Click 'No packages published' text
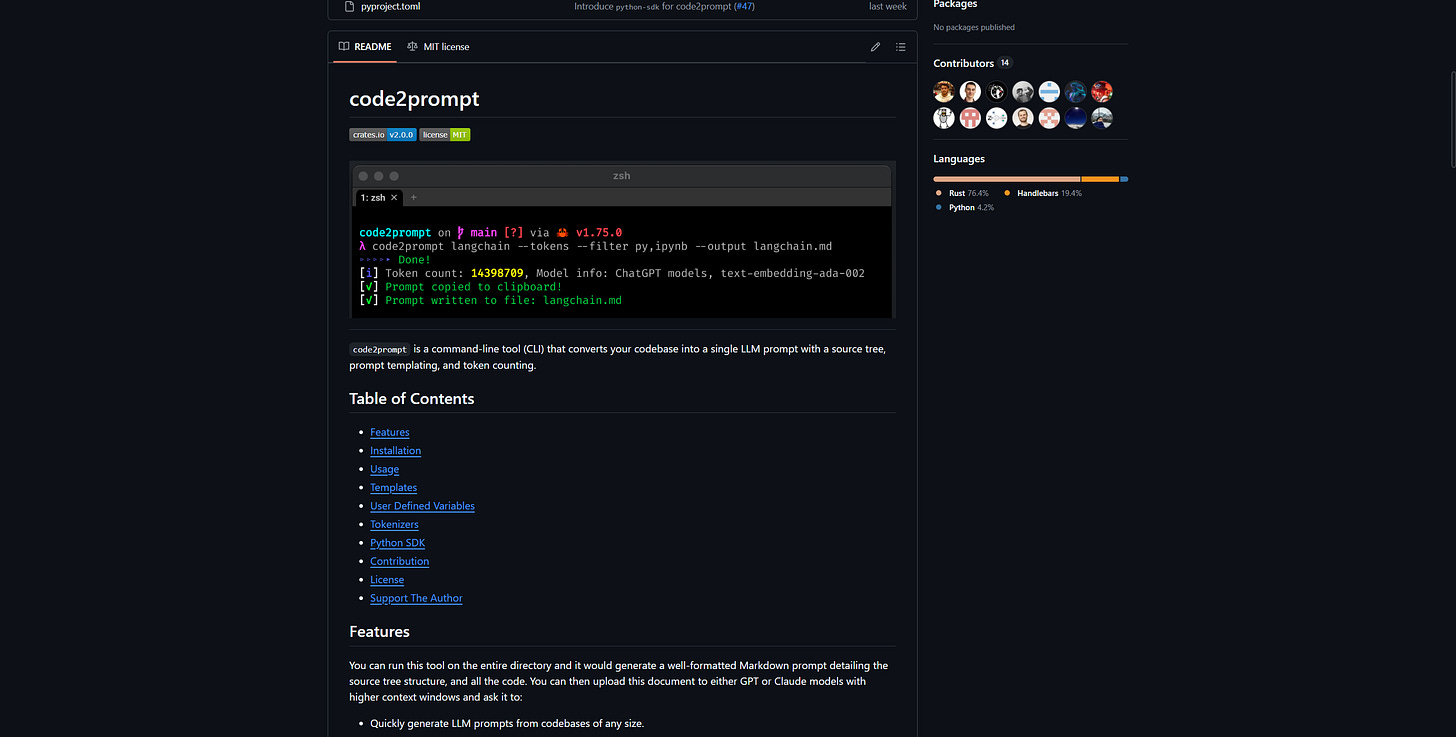Image resolution: width=1456 pixels, height=737 pixels. (x=973, y=27)
